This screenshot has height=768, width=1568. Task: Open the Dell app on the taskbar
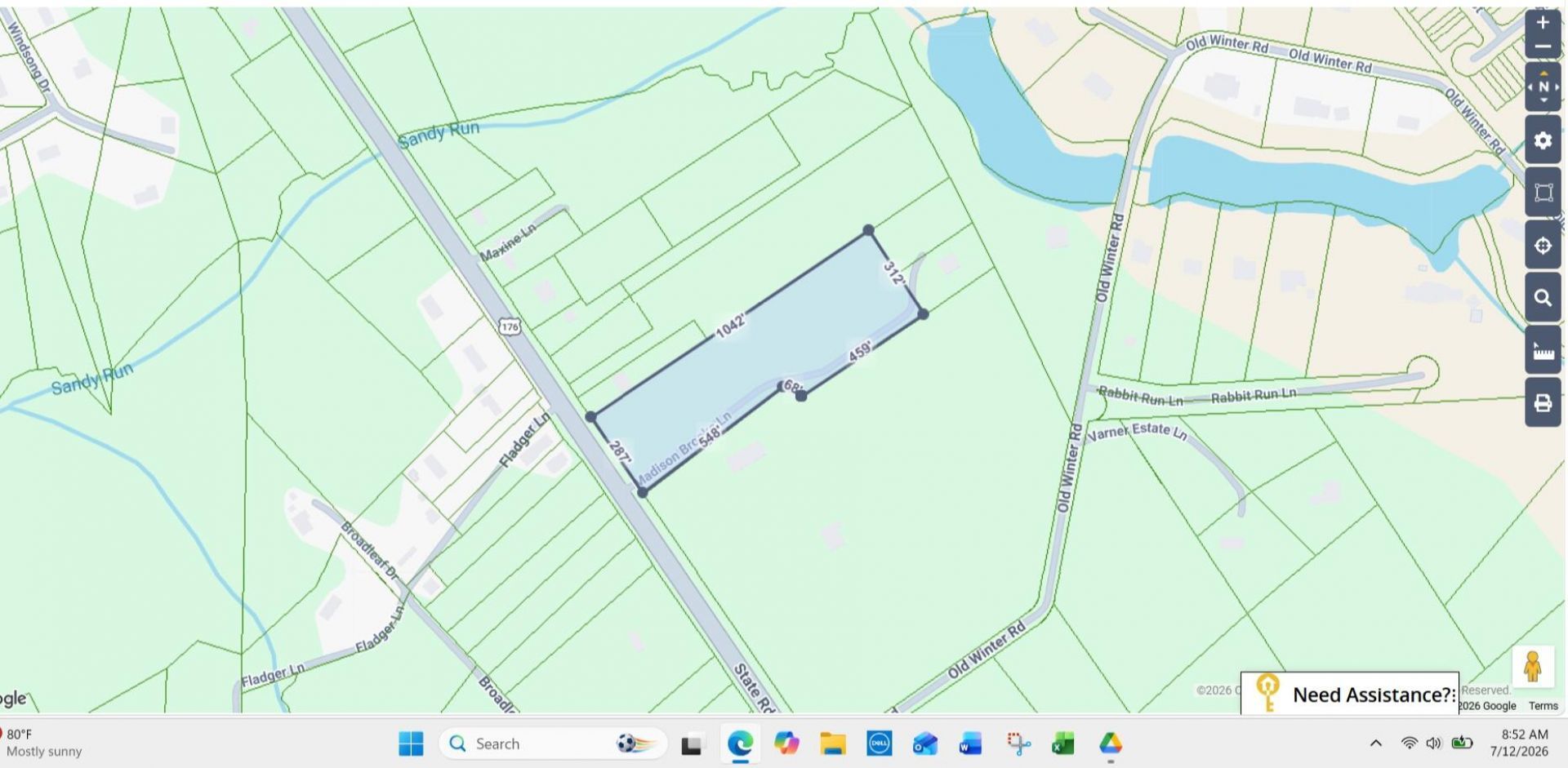coord(879,744)
